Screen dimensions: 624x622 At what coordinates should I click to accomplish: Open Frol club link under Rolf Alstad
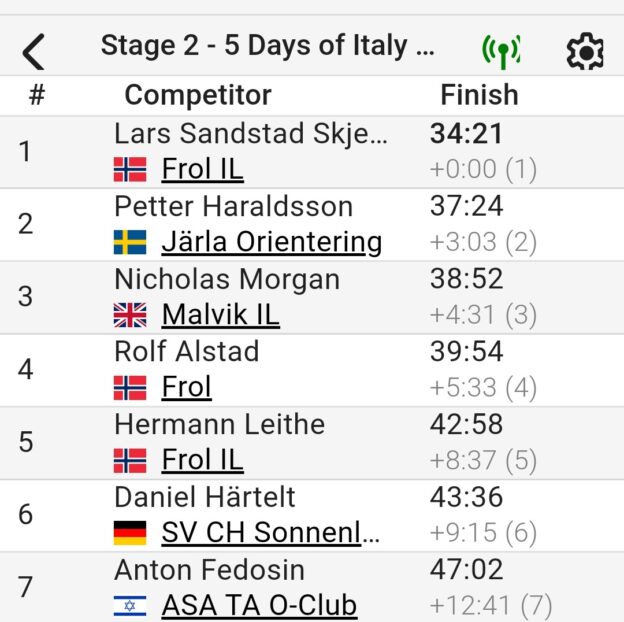point(186,387)
